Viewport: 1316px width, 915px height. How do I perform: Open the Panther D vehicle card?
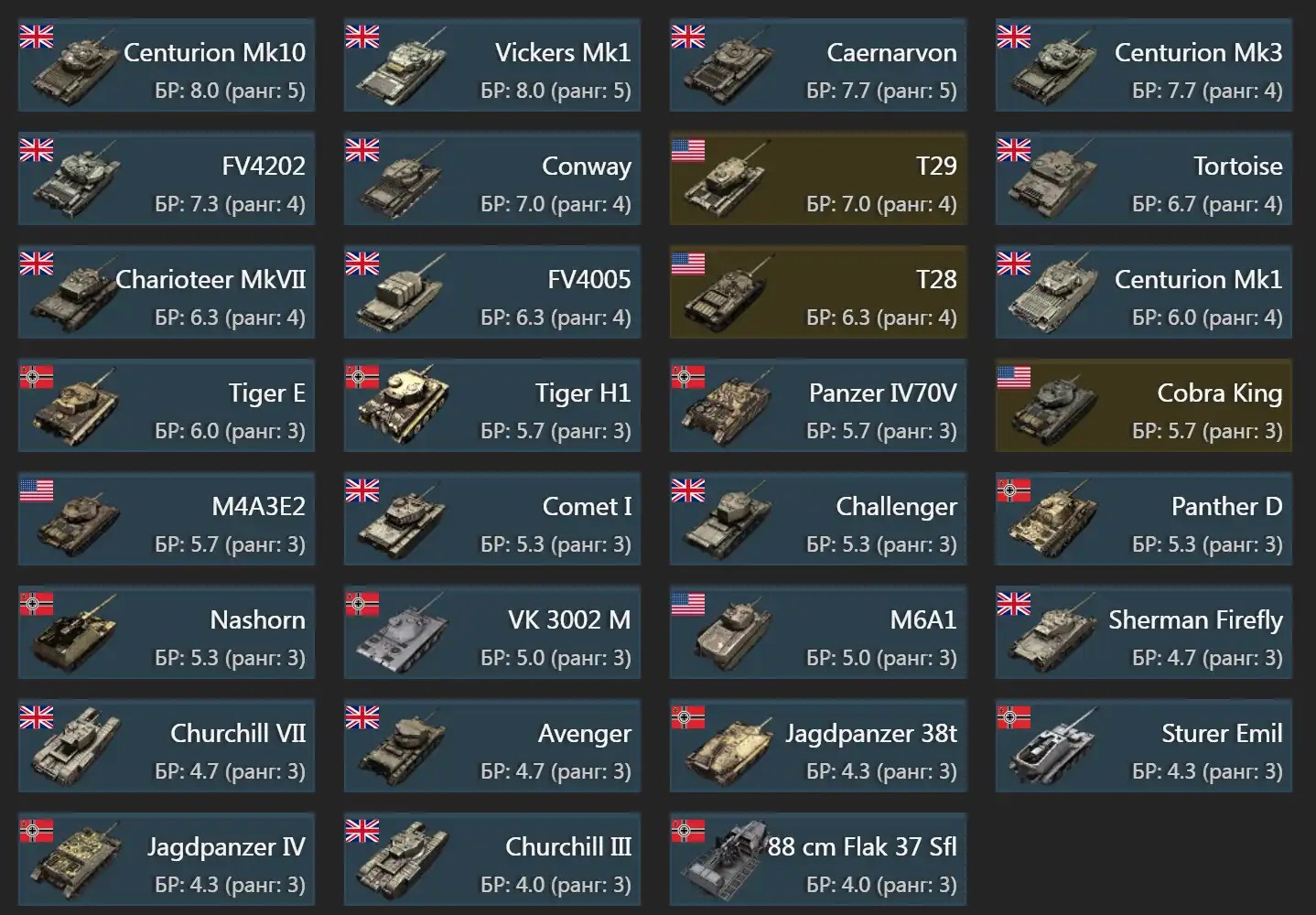(x=1144, y=519)
